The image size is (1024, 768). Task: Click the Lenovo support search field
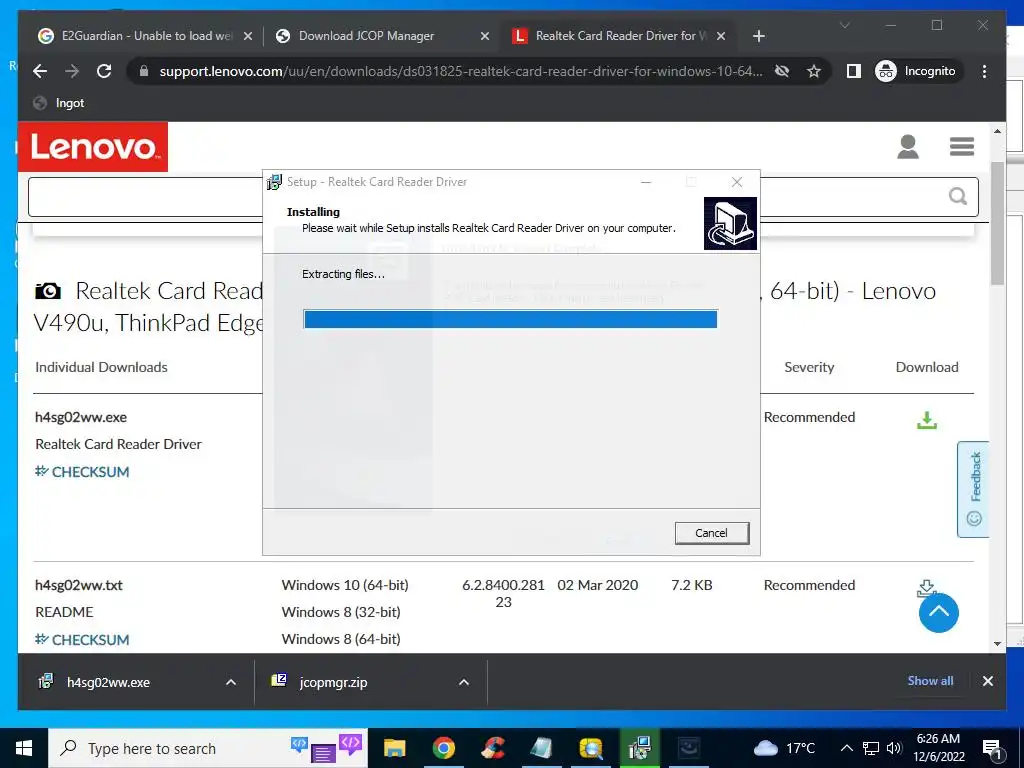tap(503, 197)
